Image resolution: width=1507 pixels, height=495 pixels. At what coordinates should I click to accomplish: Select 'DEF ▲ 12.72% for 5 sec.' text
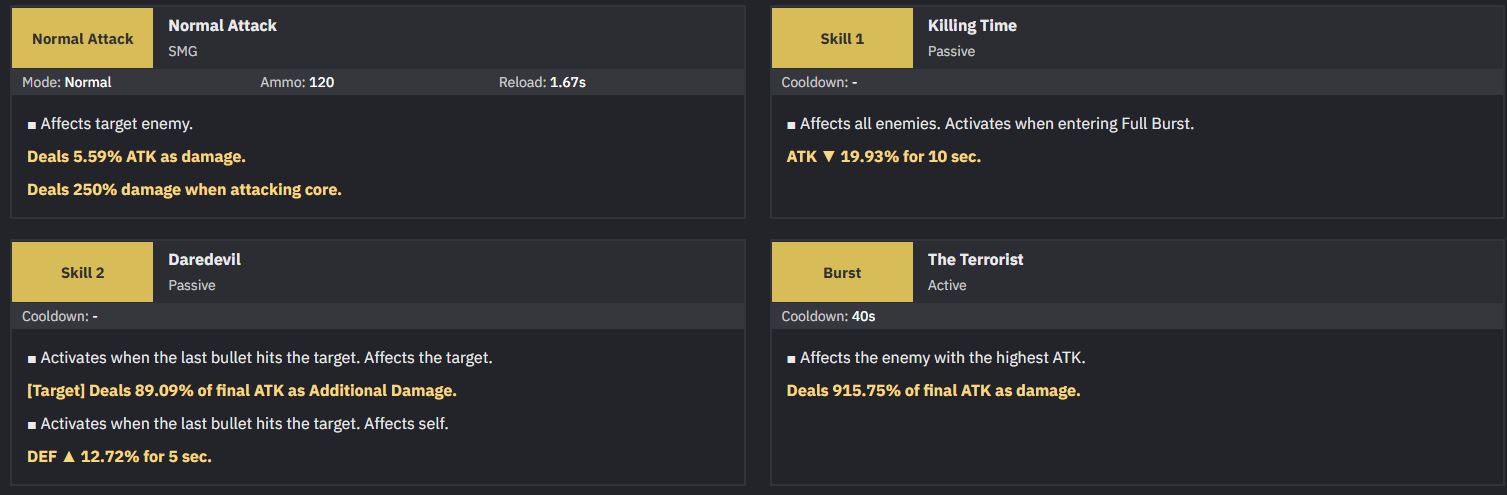[x=119, y=457]
